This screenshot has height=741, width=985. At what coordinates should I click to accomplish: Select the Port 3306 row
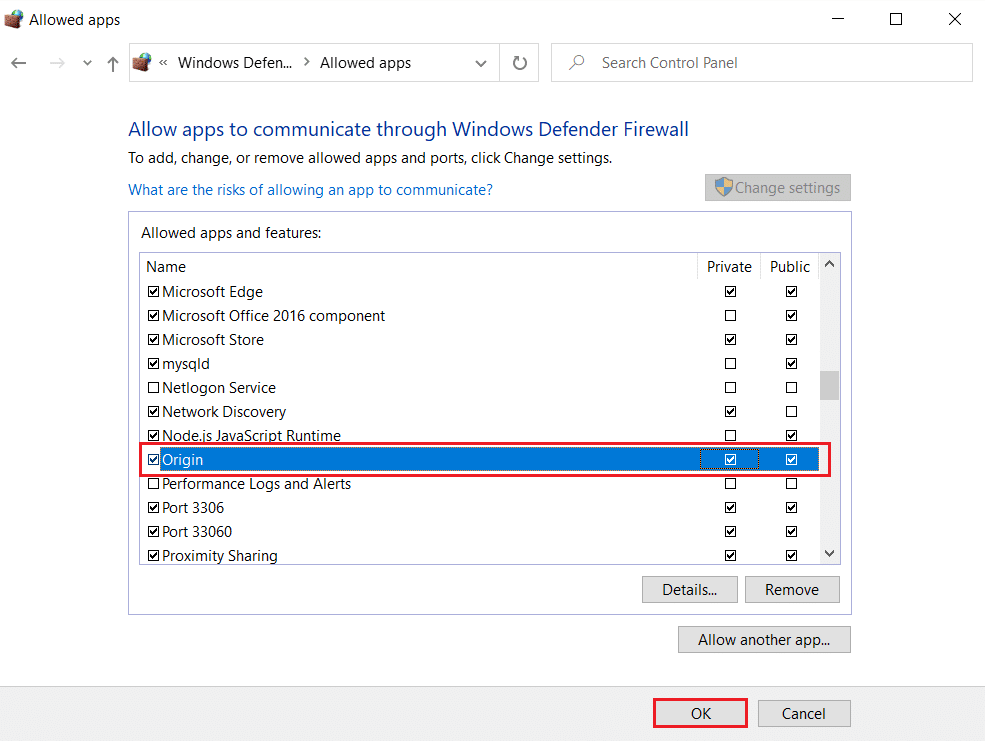click(479, 507)
